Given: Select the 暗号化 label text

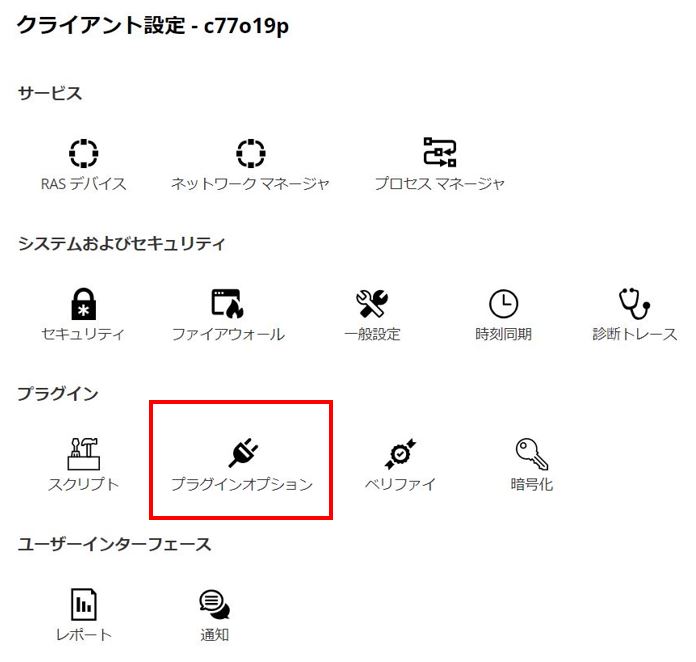Looking at the screenshot, I should pos(532,484).
